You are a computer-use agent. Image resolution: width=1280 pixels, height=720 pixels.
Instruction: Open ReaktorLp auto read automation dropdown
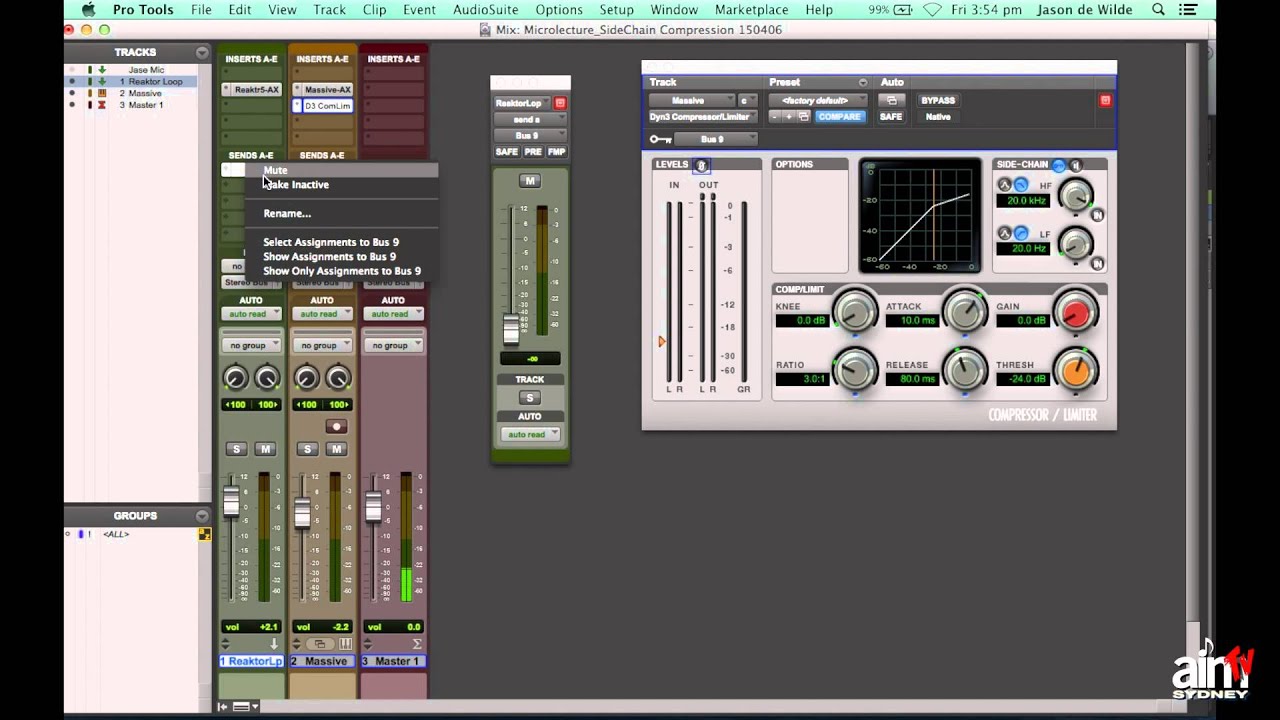(x=251, y=314)
